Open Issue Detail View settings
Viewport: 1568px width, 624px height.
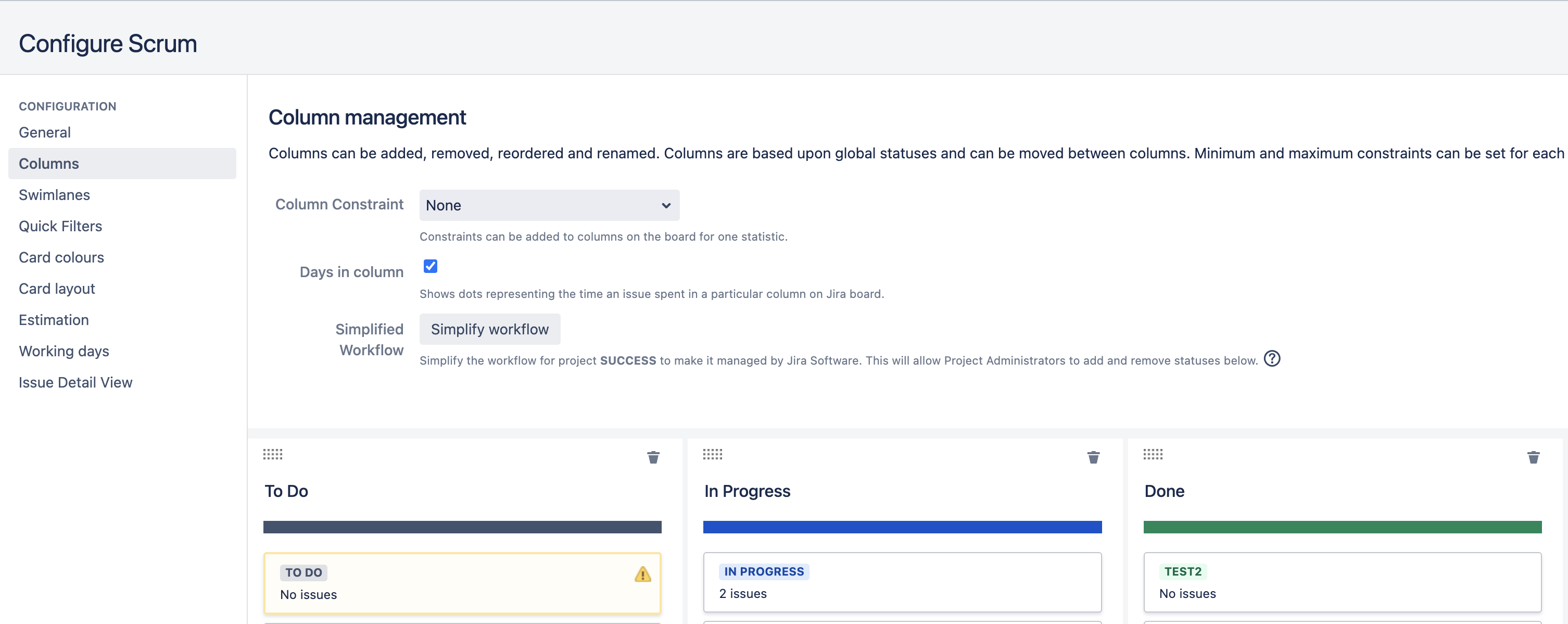75,382
